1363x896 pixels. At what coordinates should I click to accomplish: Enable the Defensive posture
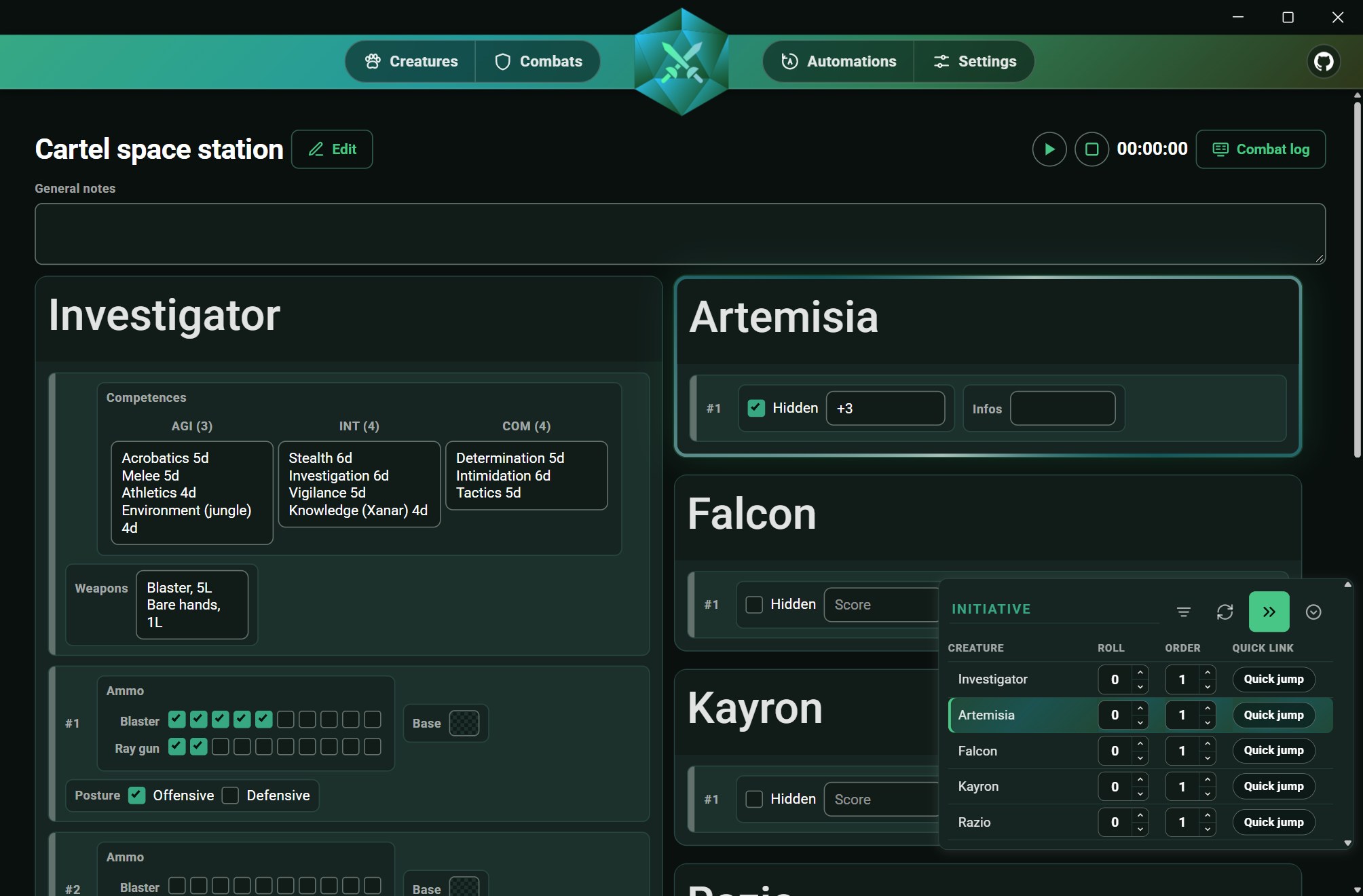click(x=230, y=796)
